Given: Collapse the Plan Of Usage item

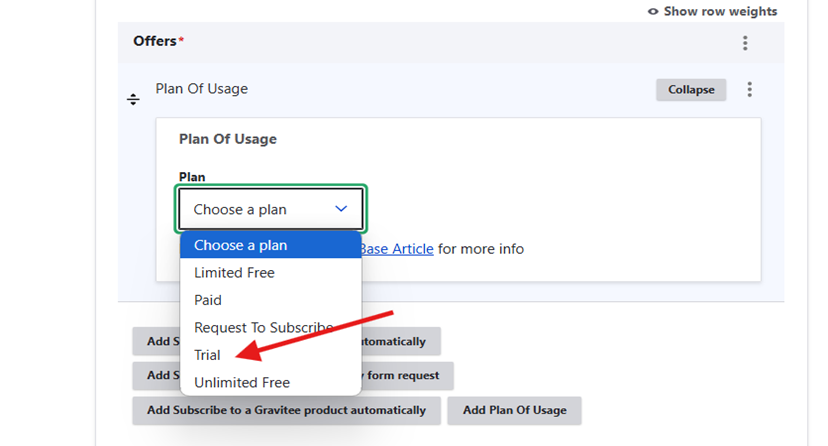Looking at the screenshot, I should (x=691, y=90).
